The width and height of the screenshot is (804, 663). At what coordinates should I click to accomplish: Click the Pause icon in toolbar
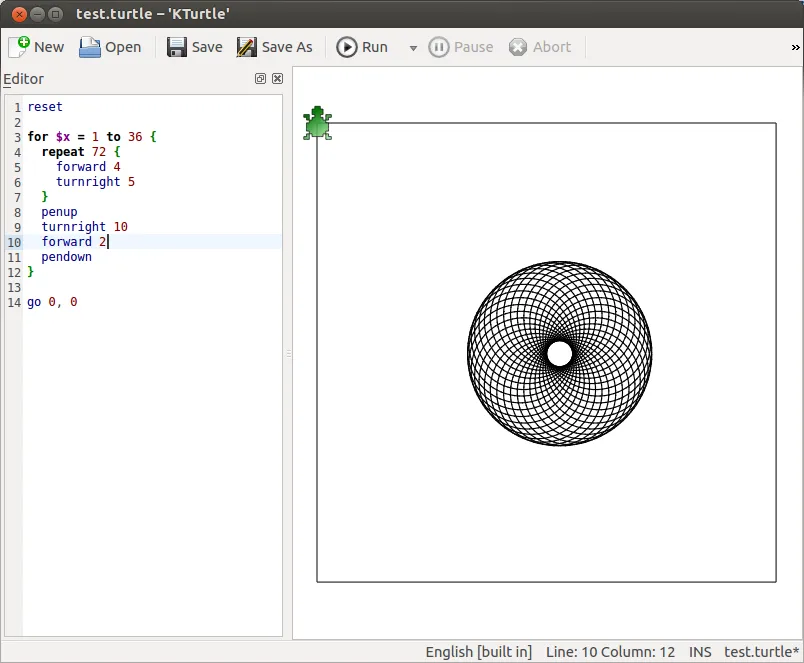click(x=438, y=47)
